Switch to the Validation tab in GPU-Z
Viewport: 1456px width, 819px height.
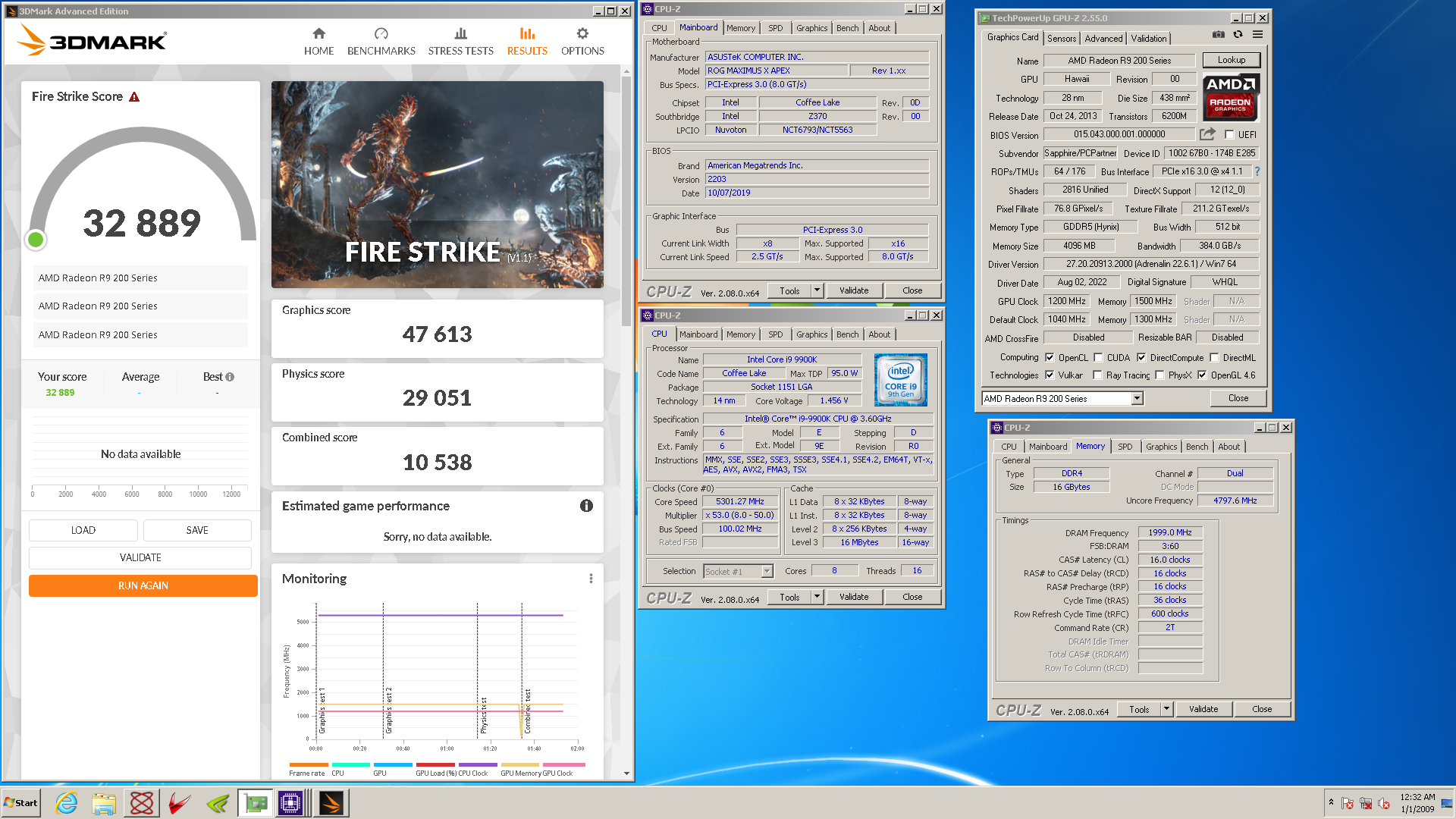tap(1149, 39)
